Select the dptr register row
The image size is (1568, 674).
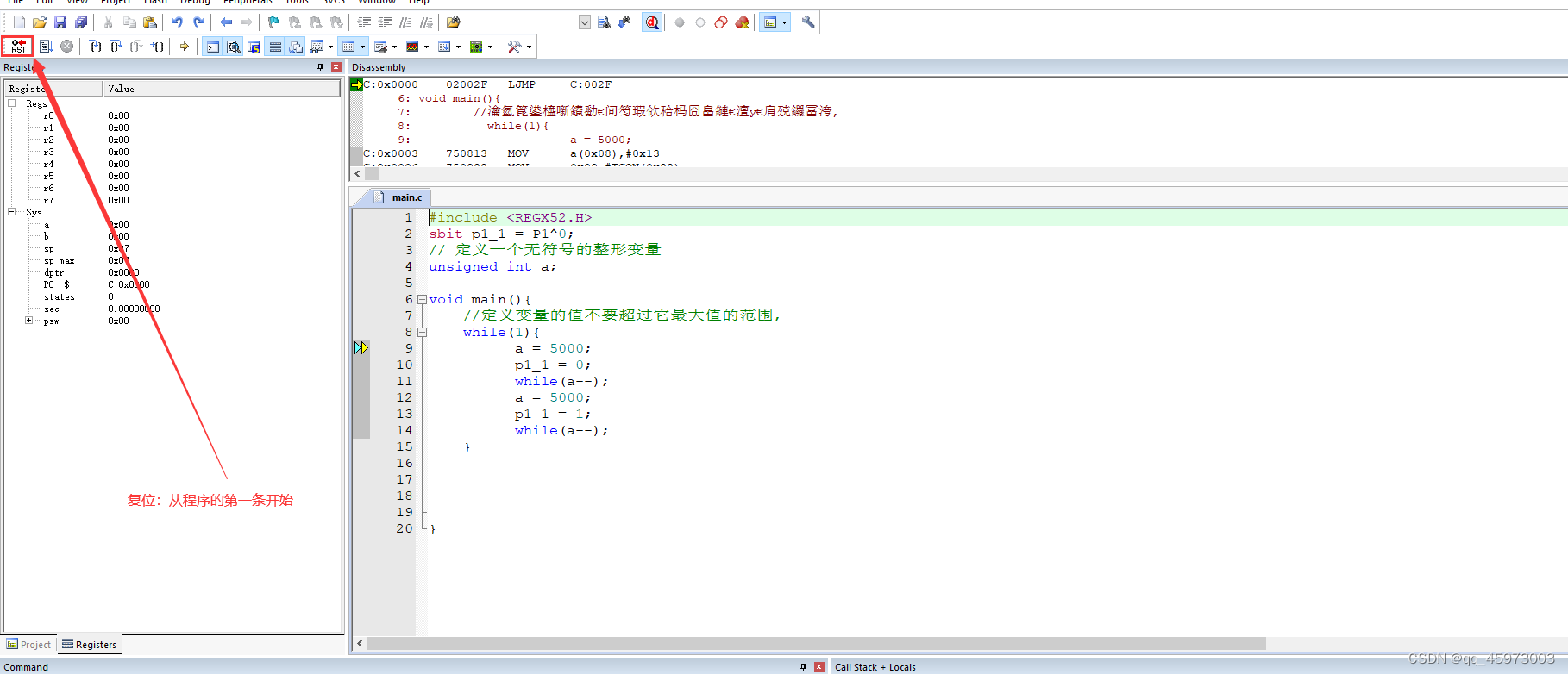[172, 272]
